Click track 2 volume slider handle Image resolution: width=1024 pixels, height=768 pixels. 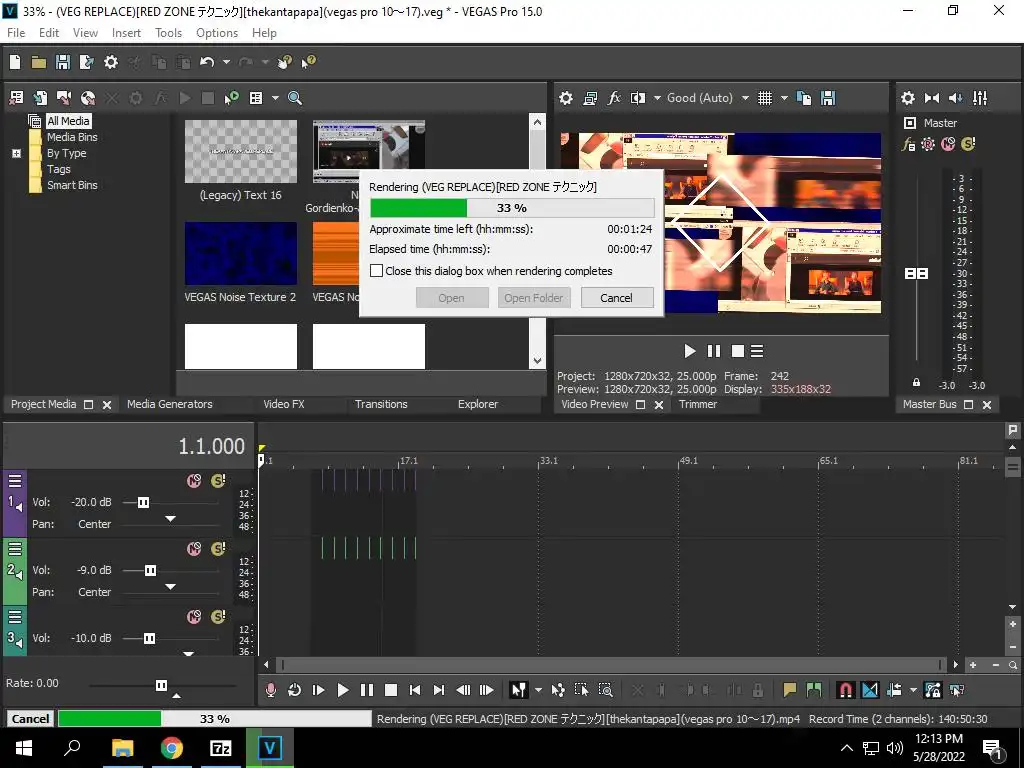point(150,570)
